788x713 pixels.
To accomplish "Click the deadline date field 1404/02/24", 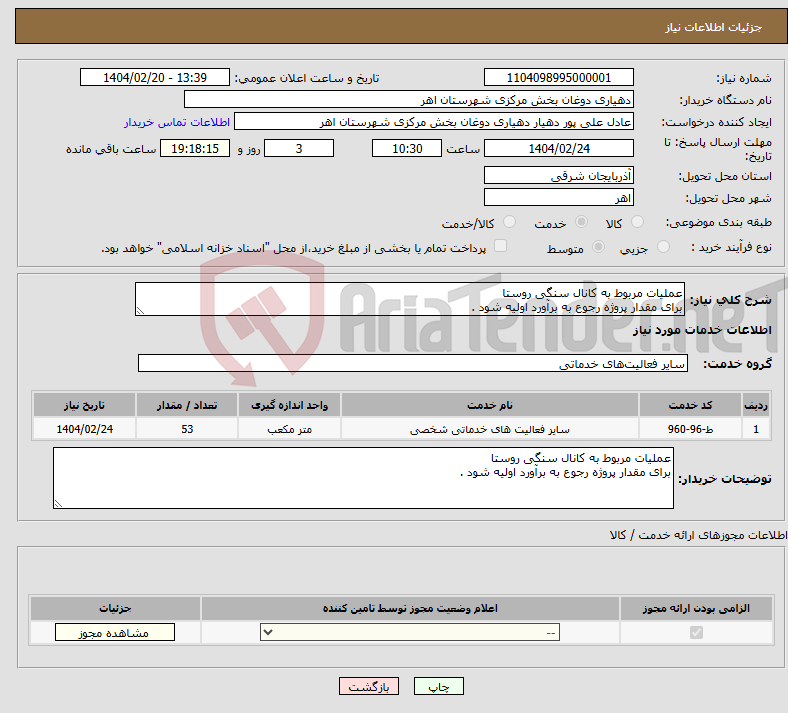I will click(558, 148).
